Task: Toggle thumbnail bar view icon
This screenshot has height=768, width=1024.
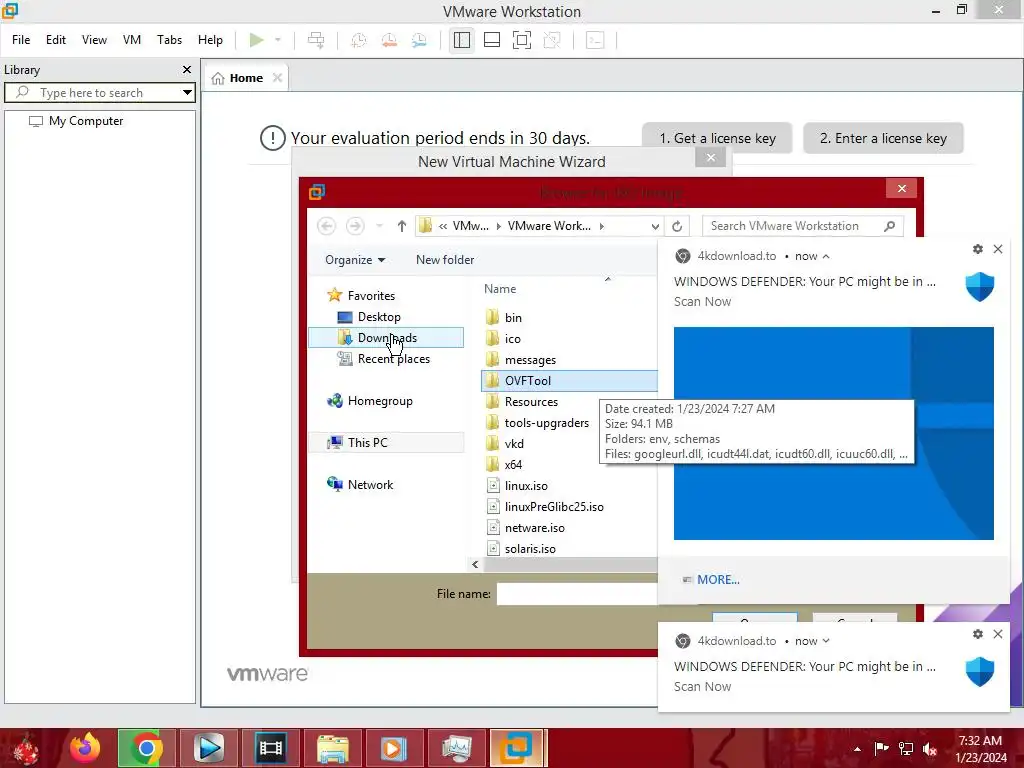Action: click(x=492, y=40)
